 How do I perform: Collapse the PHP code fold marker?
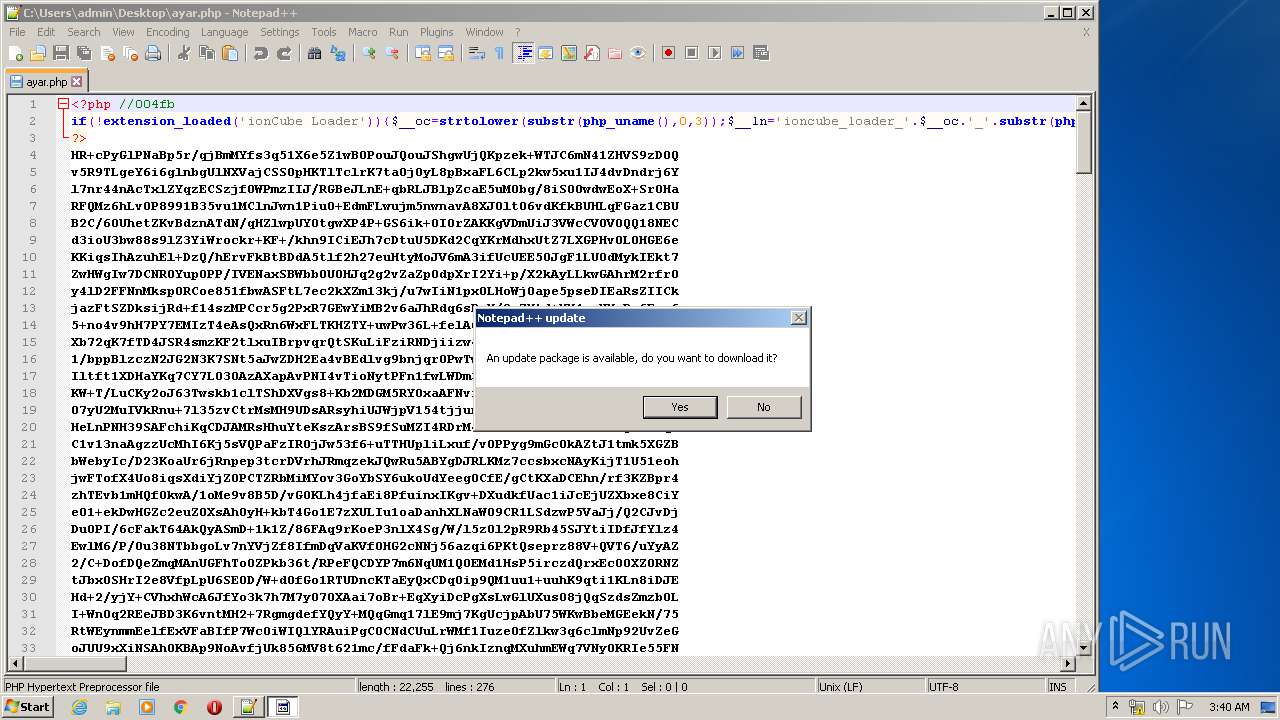coord(63,104)
